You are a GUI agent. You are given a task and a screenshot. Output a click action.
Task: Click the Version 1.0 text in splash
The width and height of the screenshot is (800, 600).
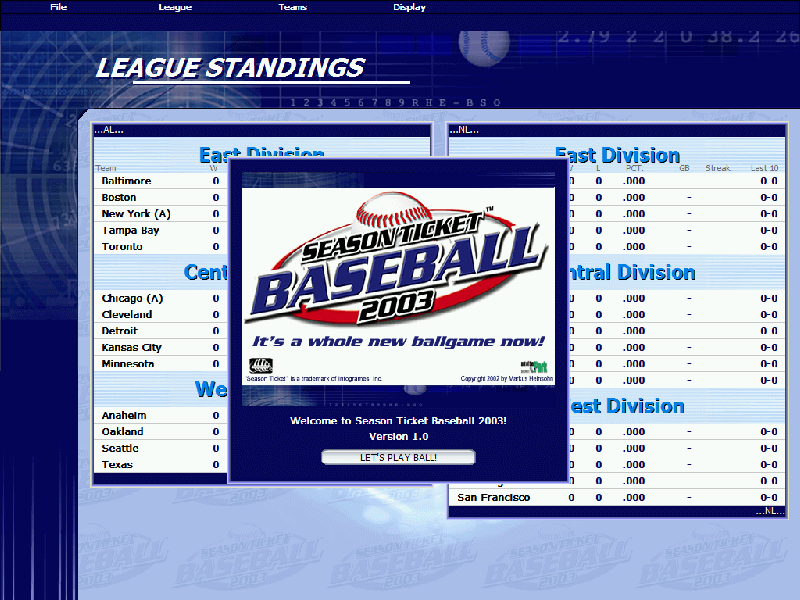point(398,437)
